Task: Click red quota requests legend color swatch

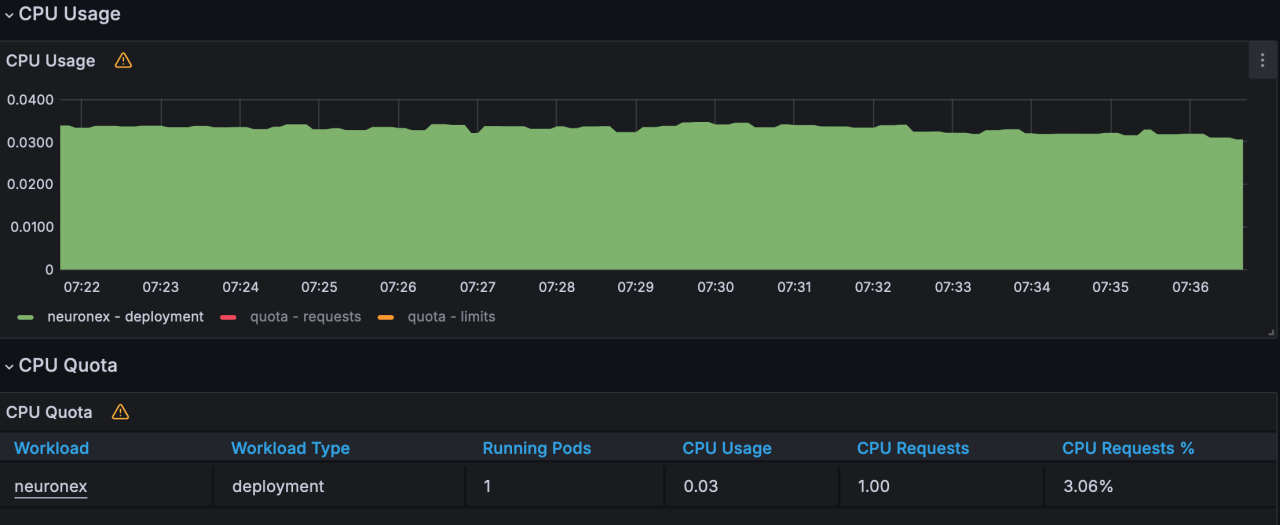Action: click(x=228, y=317)
